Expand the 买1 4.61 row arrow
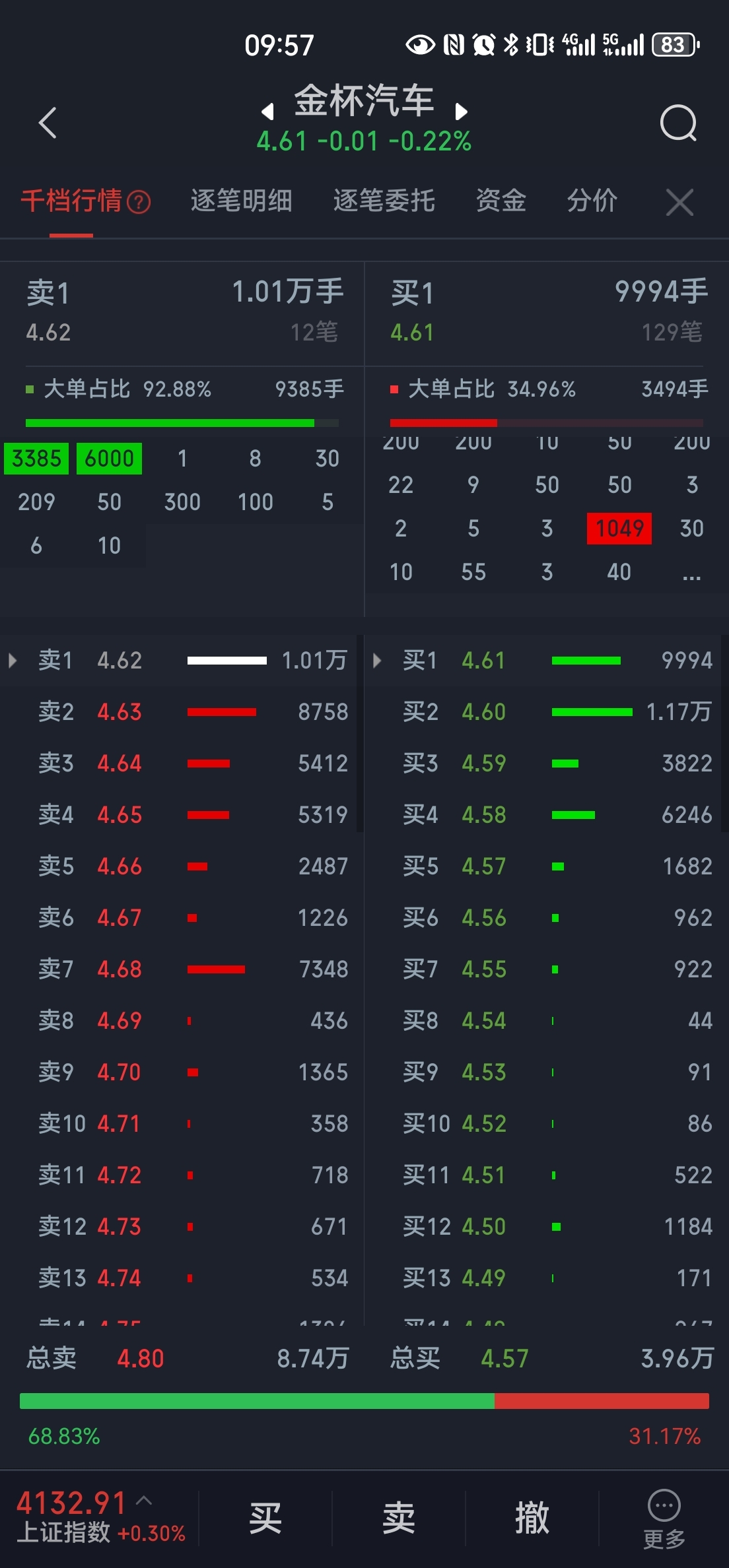 point(376,661)
